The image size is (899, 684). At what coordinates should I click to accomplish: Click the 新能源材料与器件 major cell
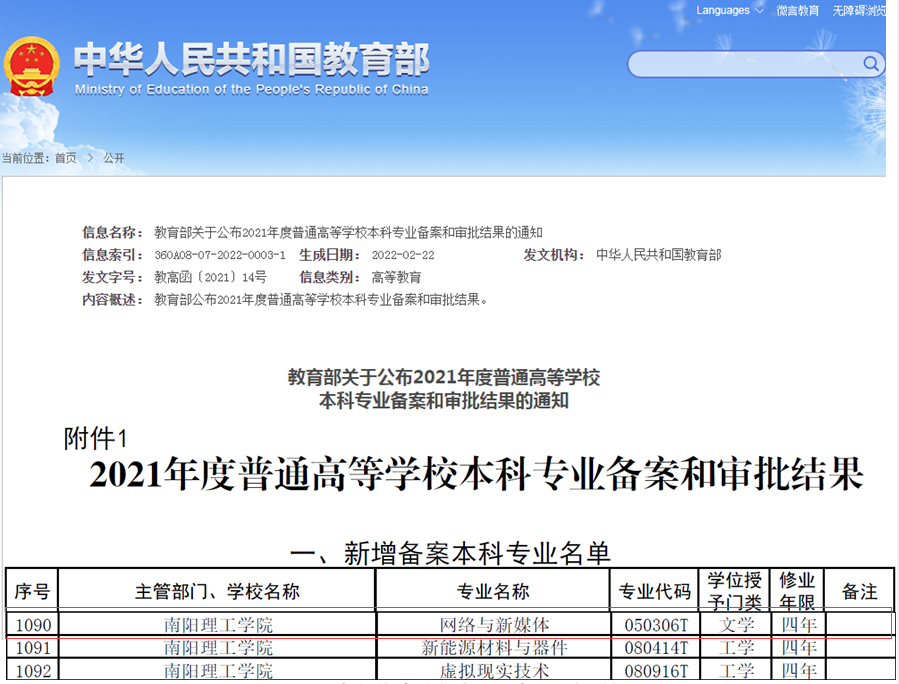pos(494,648)
